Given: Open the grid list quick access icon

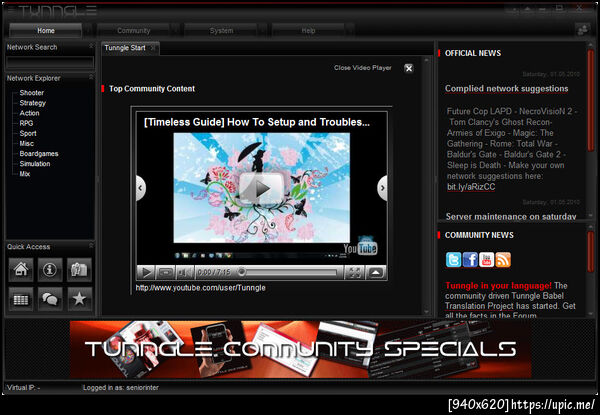Looking at the screenshot, I should point(21,299).
